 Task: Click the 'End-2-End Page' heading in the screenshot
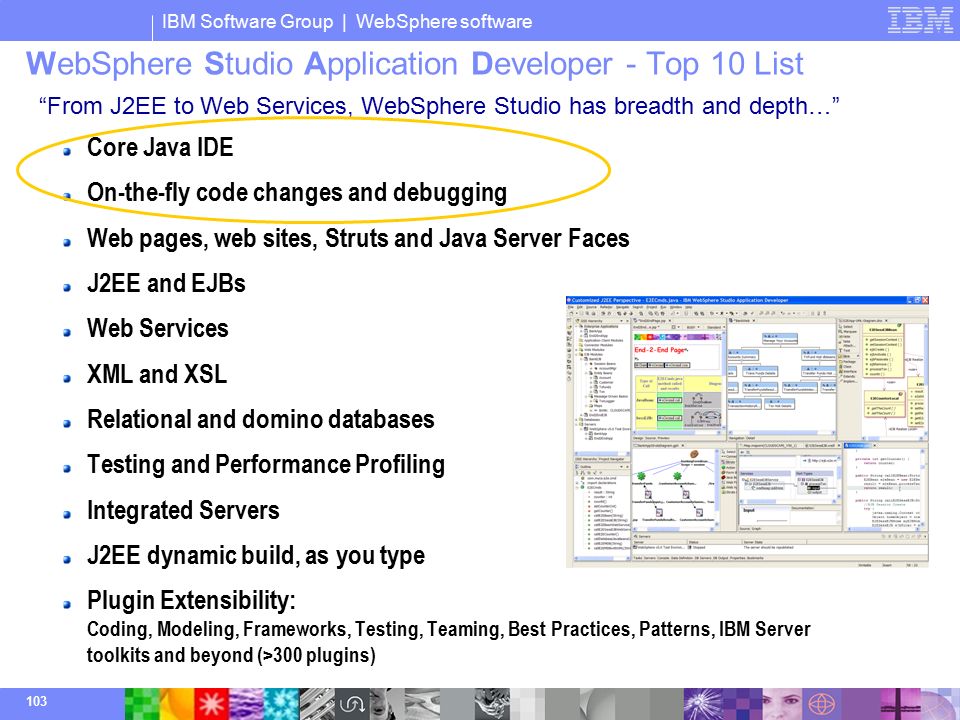tap(661, 350)
